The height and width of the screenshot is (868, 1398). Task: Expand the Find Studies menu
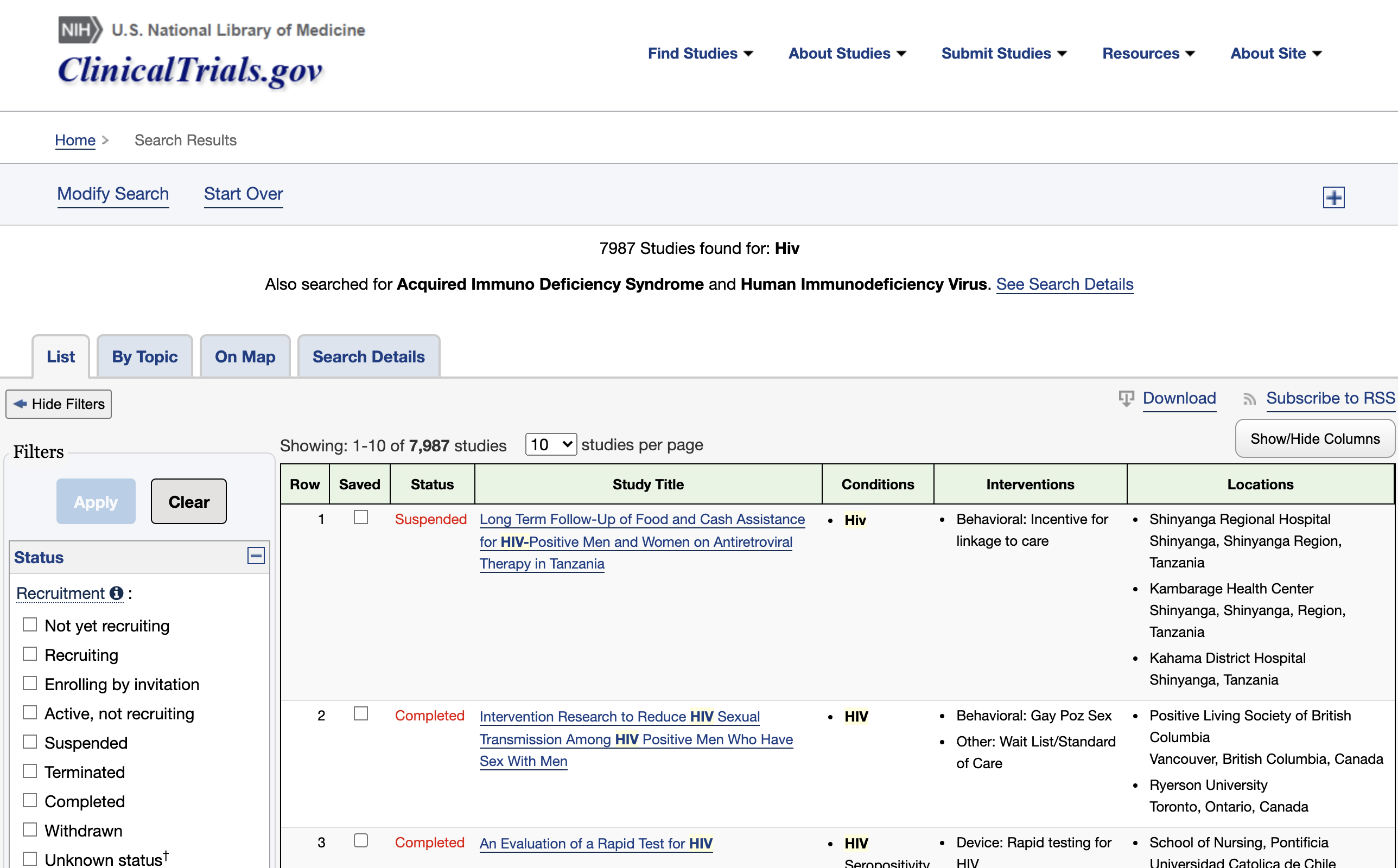pos(700,53)
